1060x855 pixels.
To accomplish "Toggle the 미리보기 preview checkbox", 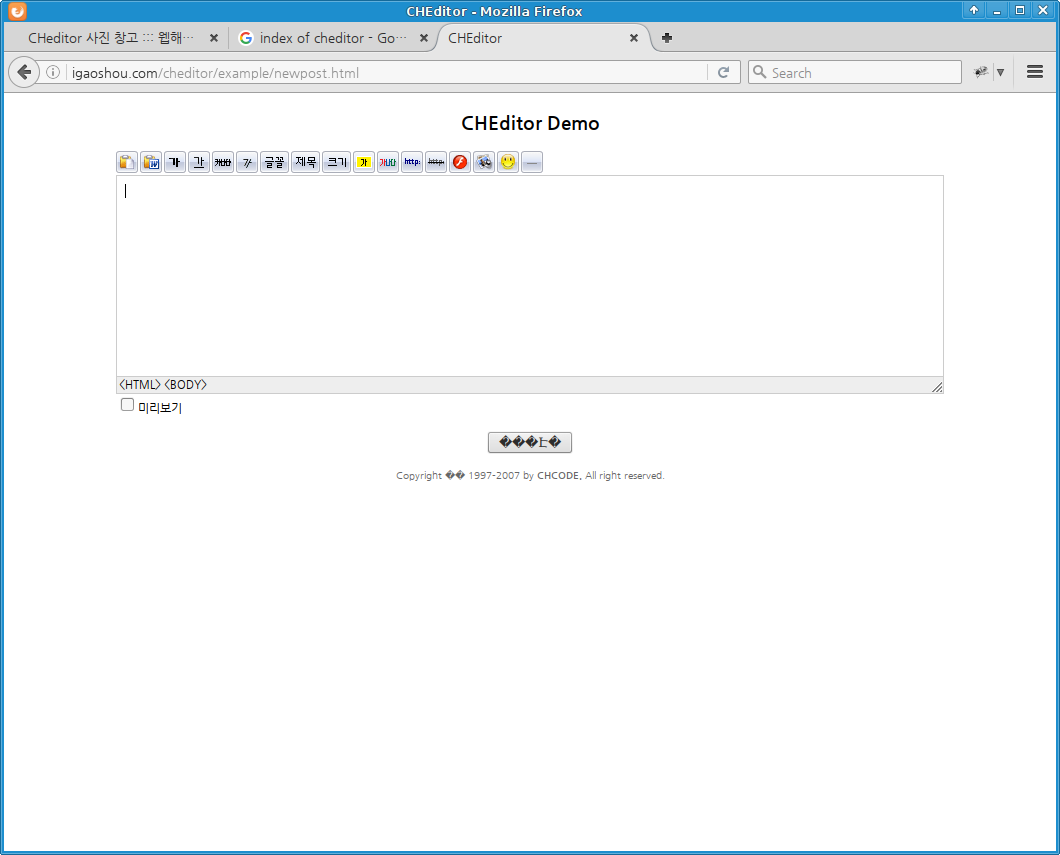I will (x=127, y=405).
